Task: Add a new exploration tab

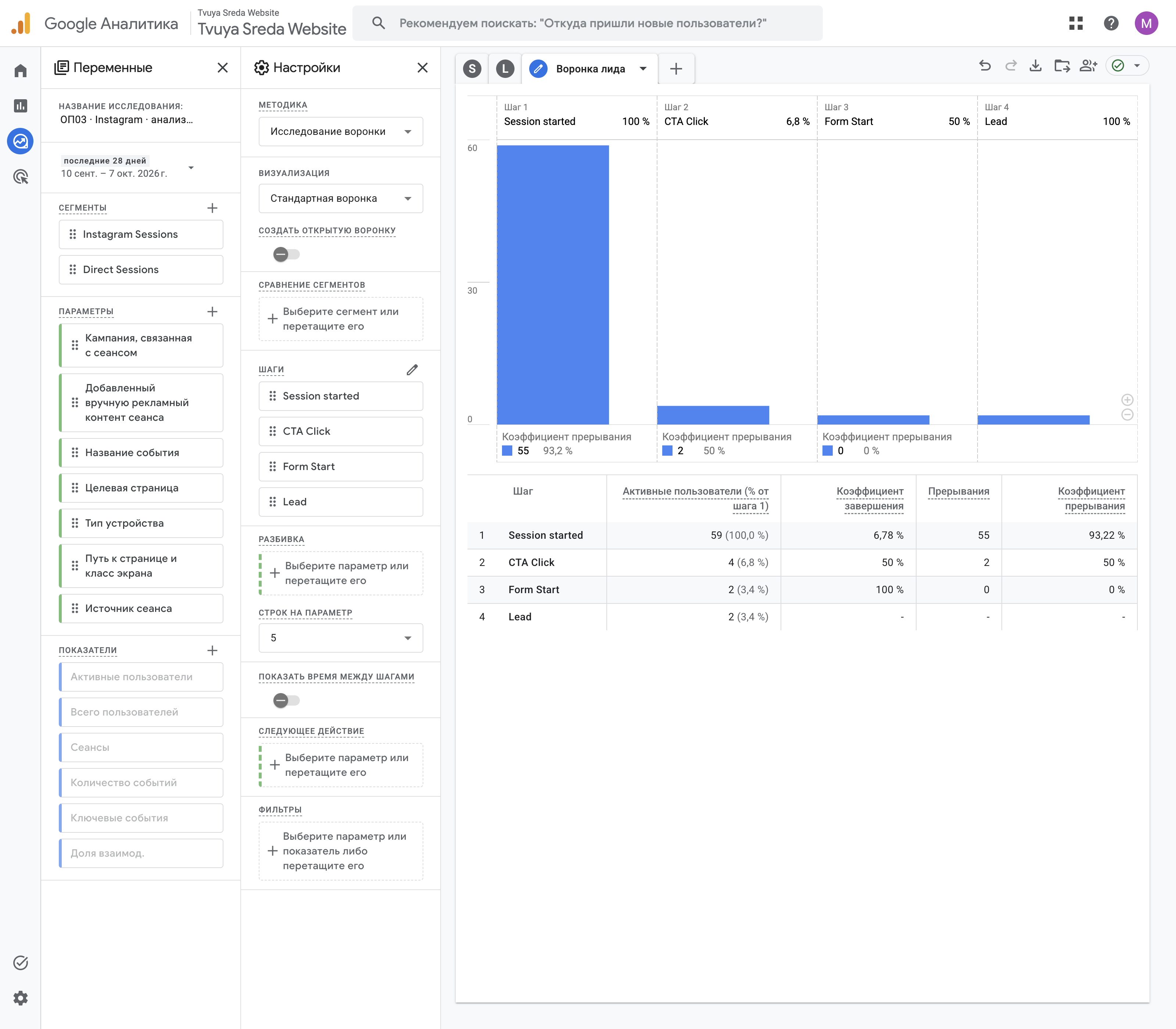Action: tap(677, 69)
